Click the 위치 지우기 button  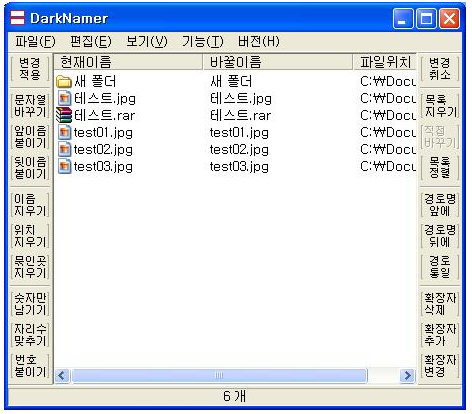30,236
